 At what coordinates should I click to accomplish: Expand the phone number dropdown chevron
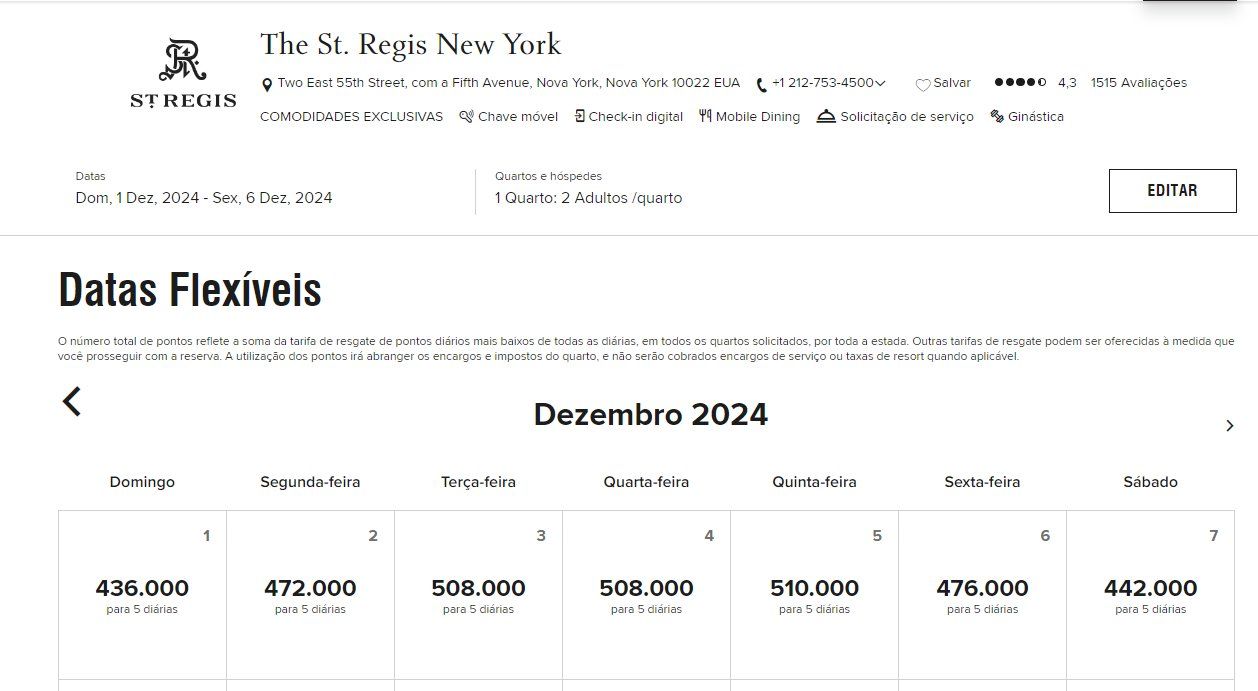point(880,84)
